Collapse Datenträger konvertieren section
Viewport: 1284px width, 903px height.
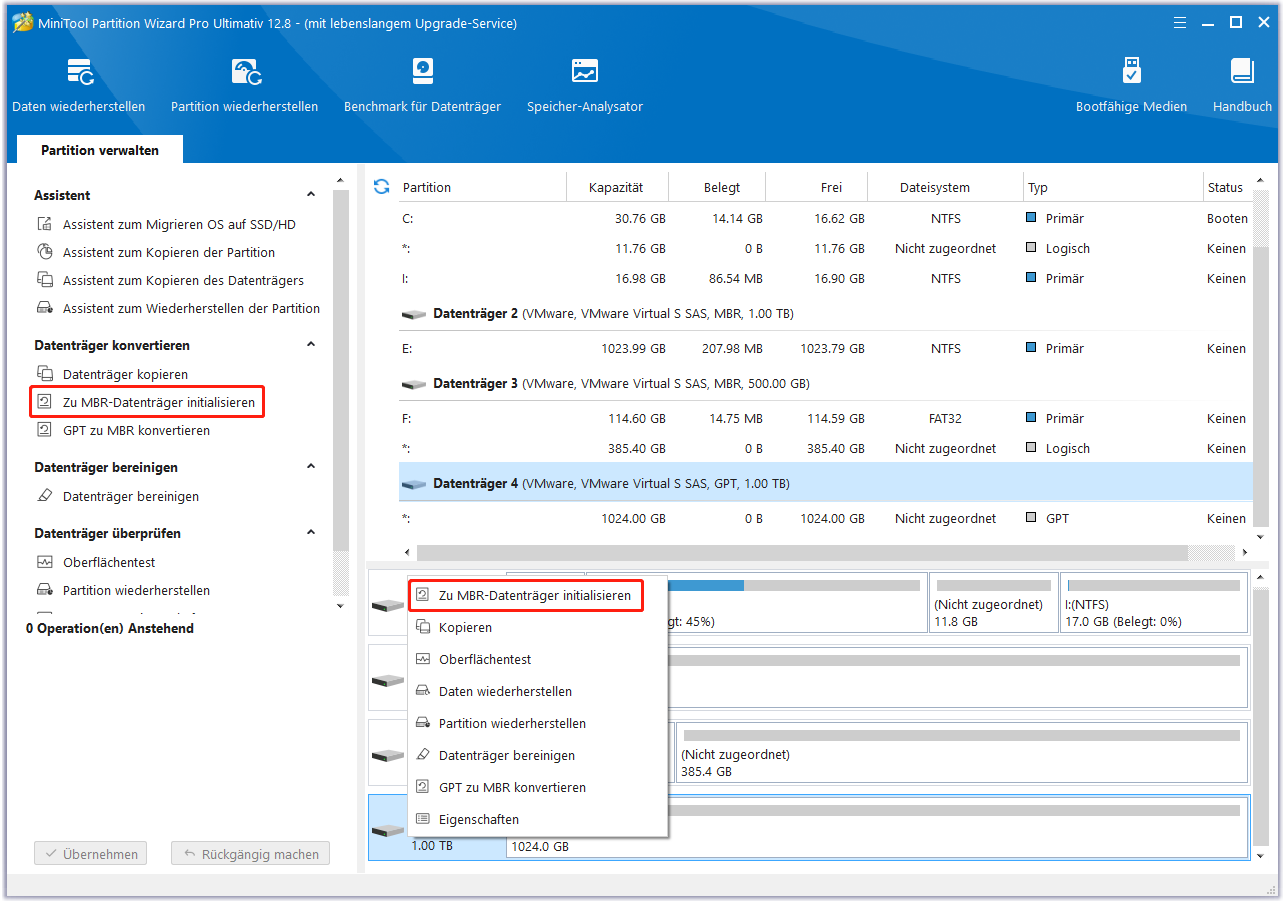311,345
